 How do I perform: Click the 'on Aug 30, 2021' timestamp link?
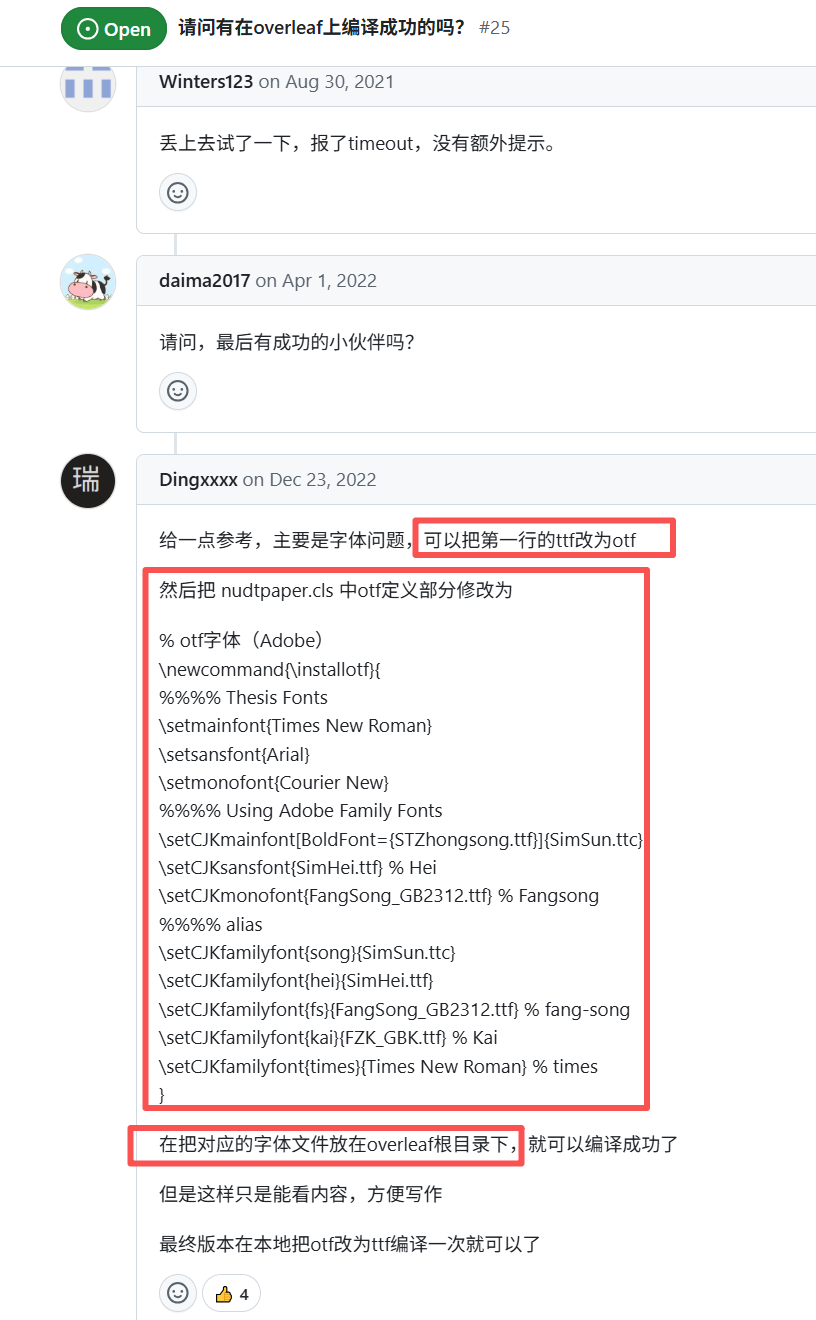click(326, 82)
